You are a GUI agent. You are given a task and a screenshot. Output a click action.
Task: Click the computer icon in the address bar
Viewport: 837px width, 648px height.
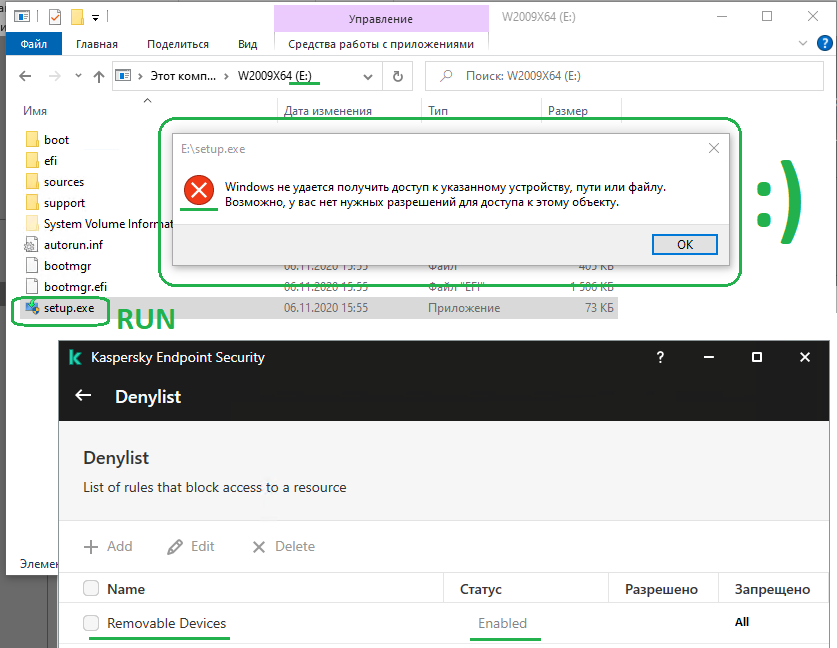point(123,75)
